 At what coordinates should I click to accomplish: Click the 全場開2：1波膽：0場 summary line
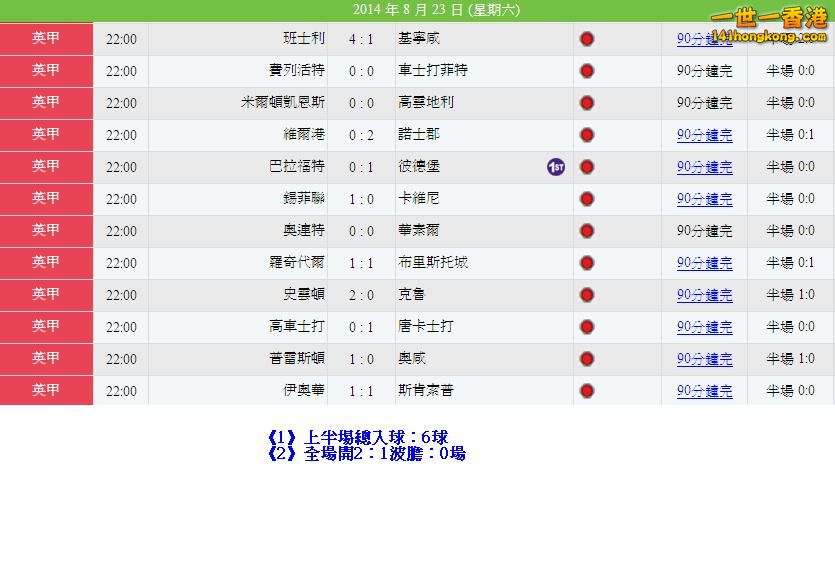point(366,453)
